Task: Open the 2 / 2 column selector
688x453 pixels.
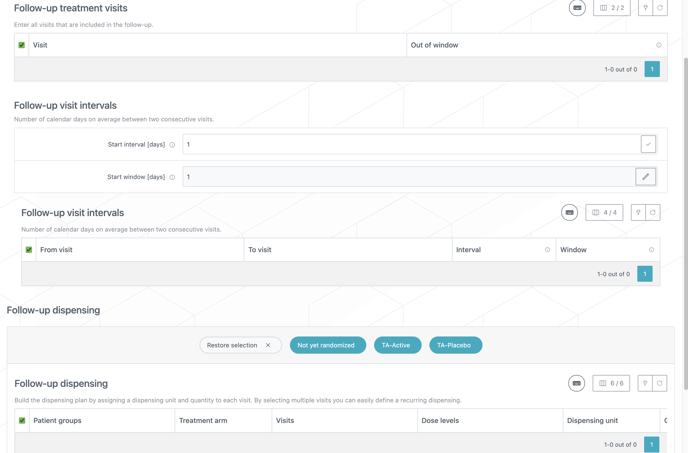Action: (x=612, y=8)
